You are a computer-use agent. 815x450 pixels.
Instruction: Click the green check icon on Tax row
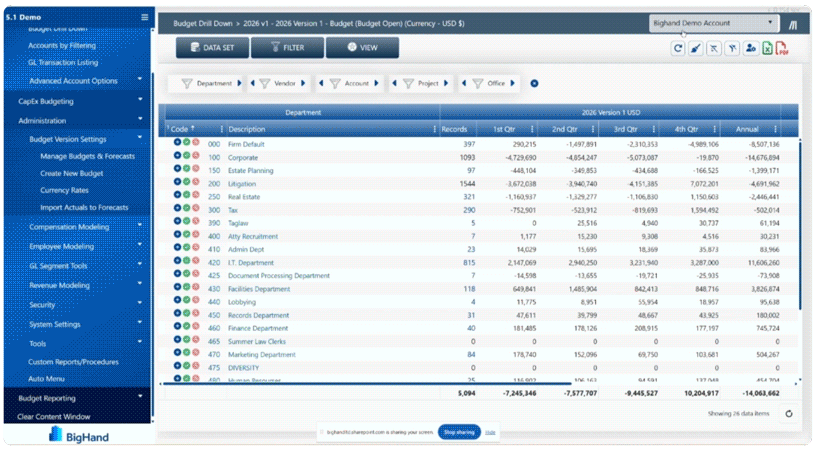186,208
